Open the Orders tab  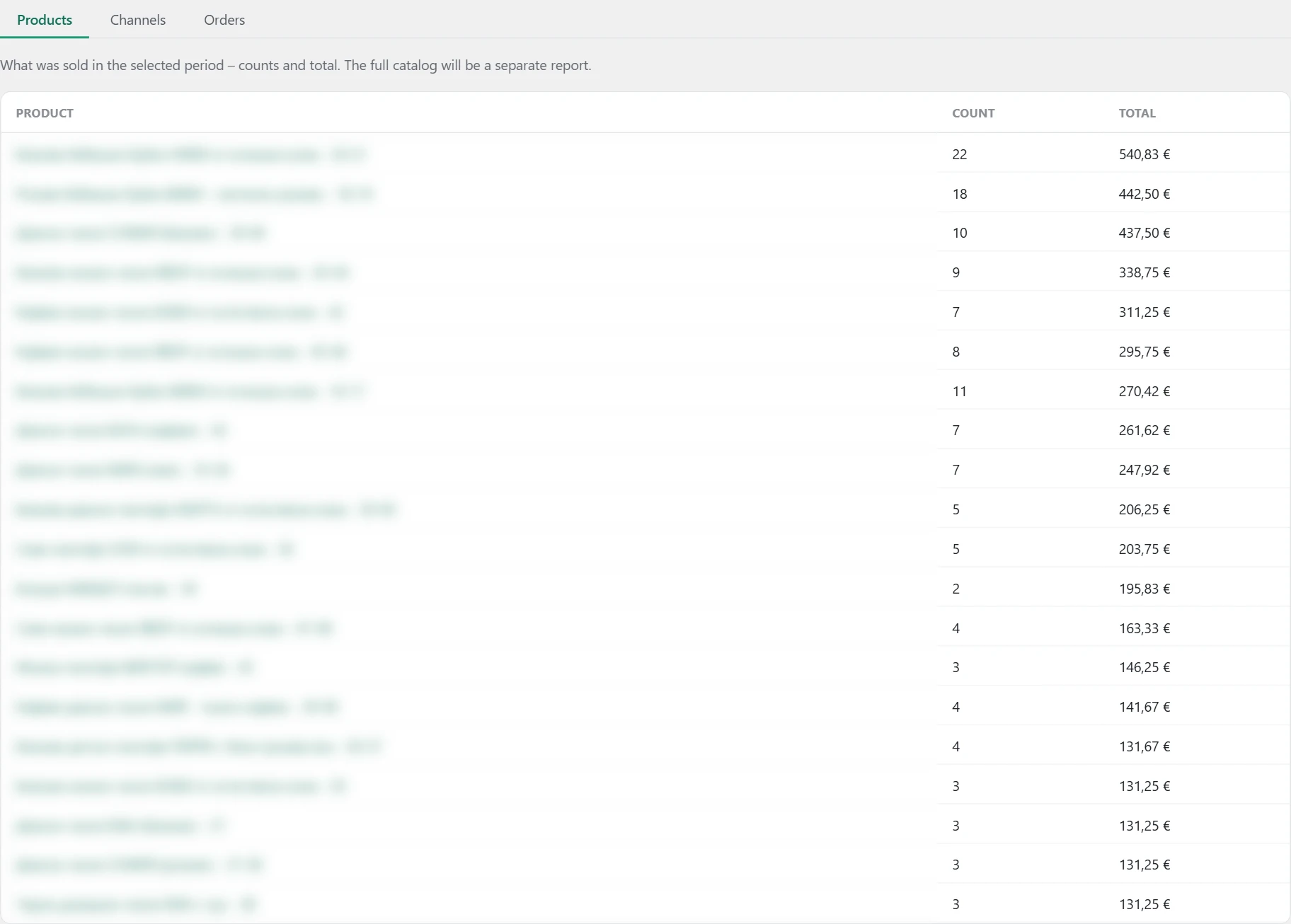tap(224, 20)
